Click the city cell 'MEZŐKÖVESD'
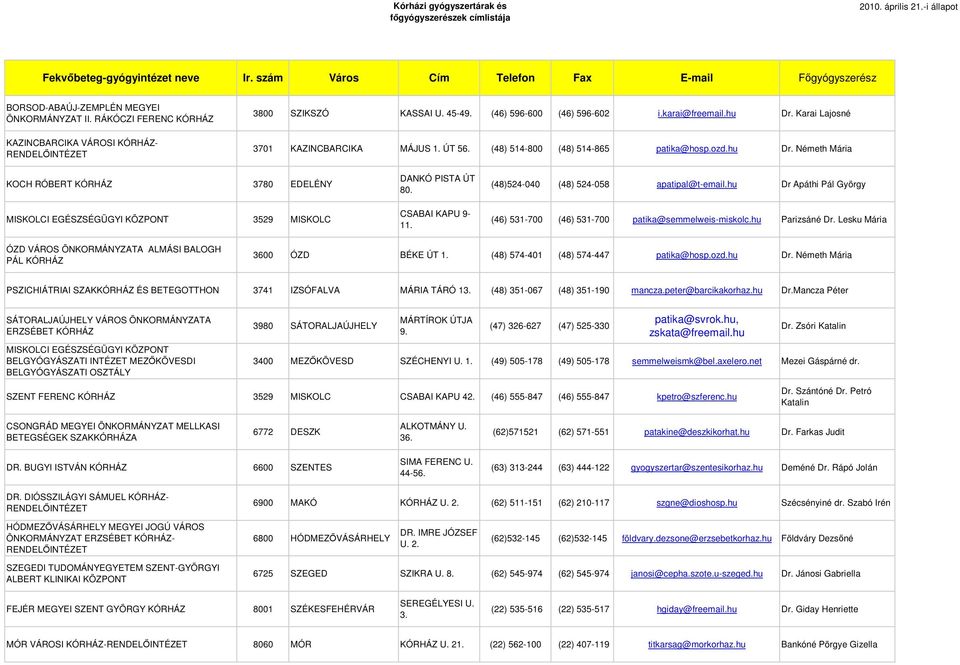 [322, 361]
